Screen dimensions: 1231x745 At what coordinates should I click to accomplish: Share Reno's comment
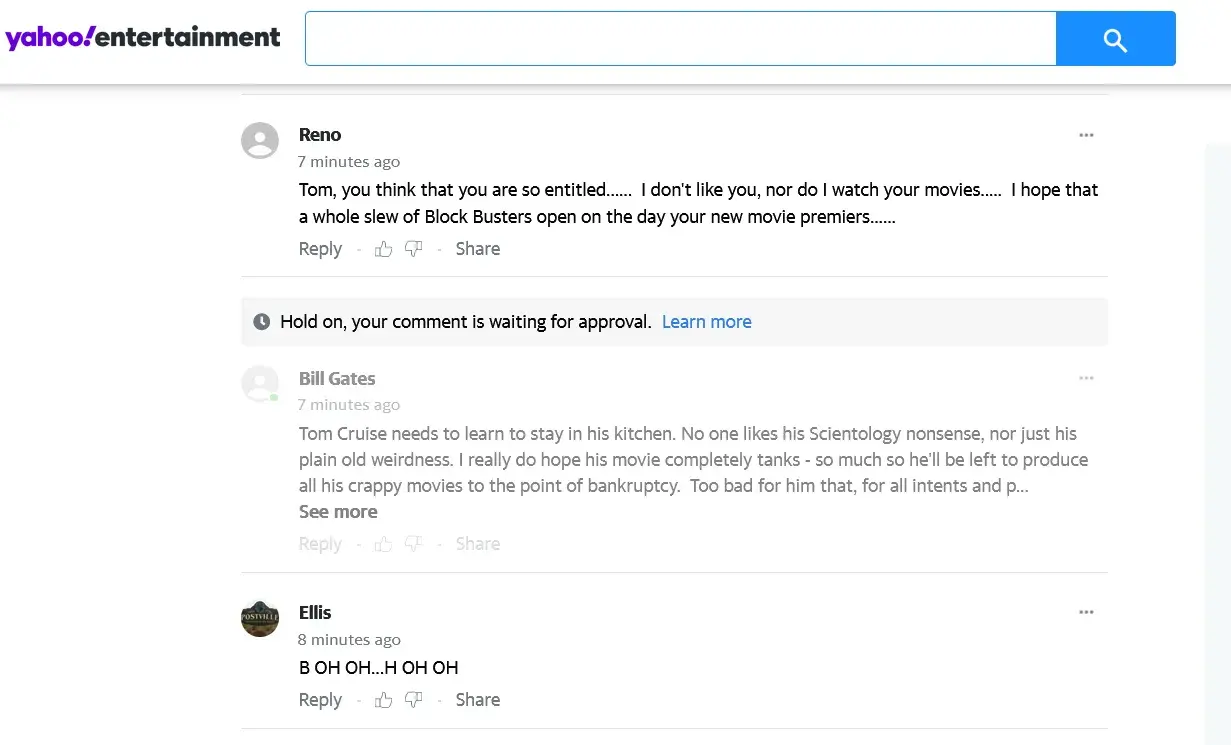pos(477,249)
